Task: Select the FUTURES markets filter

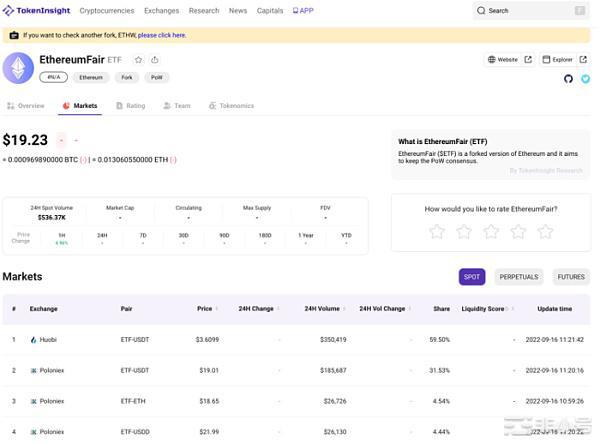Action: click(571, 277)
